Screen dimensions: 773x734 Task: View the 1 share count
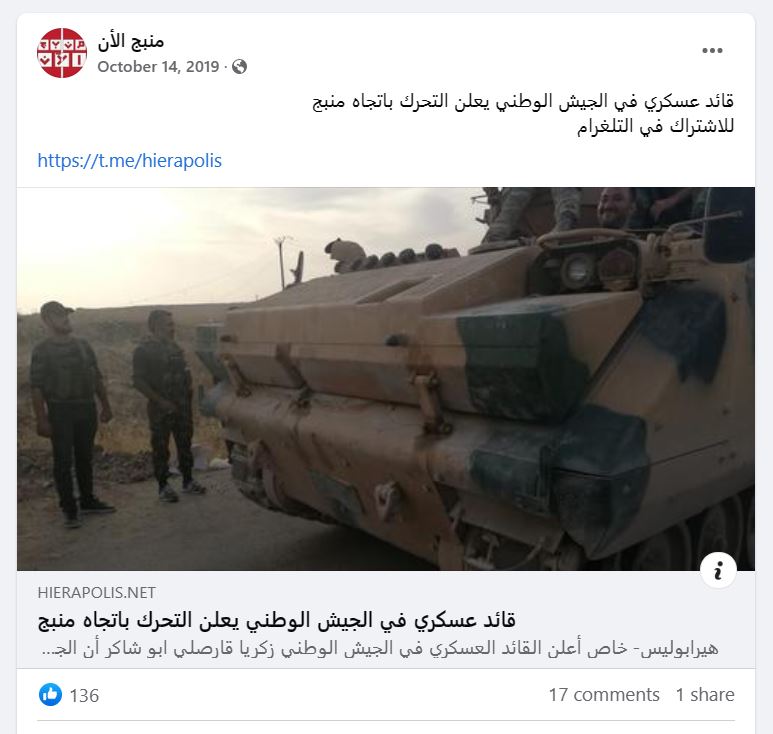click(x=705, y=695)
